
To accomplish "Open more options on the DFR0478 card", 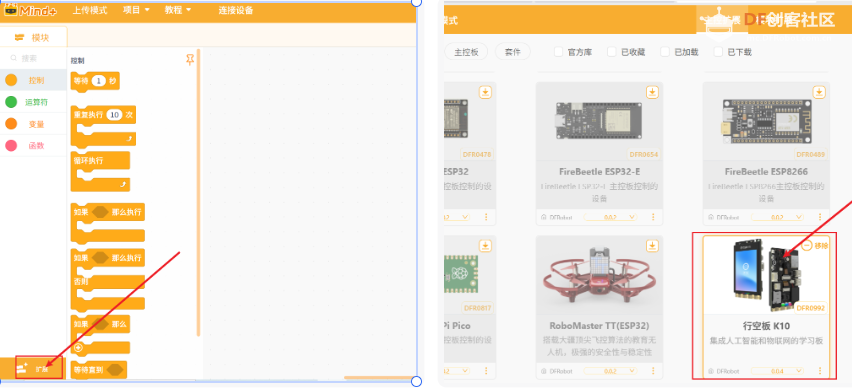I will click(x=485, y=217).
